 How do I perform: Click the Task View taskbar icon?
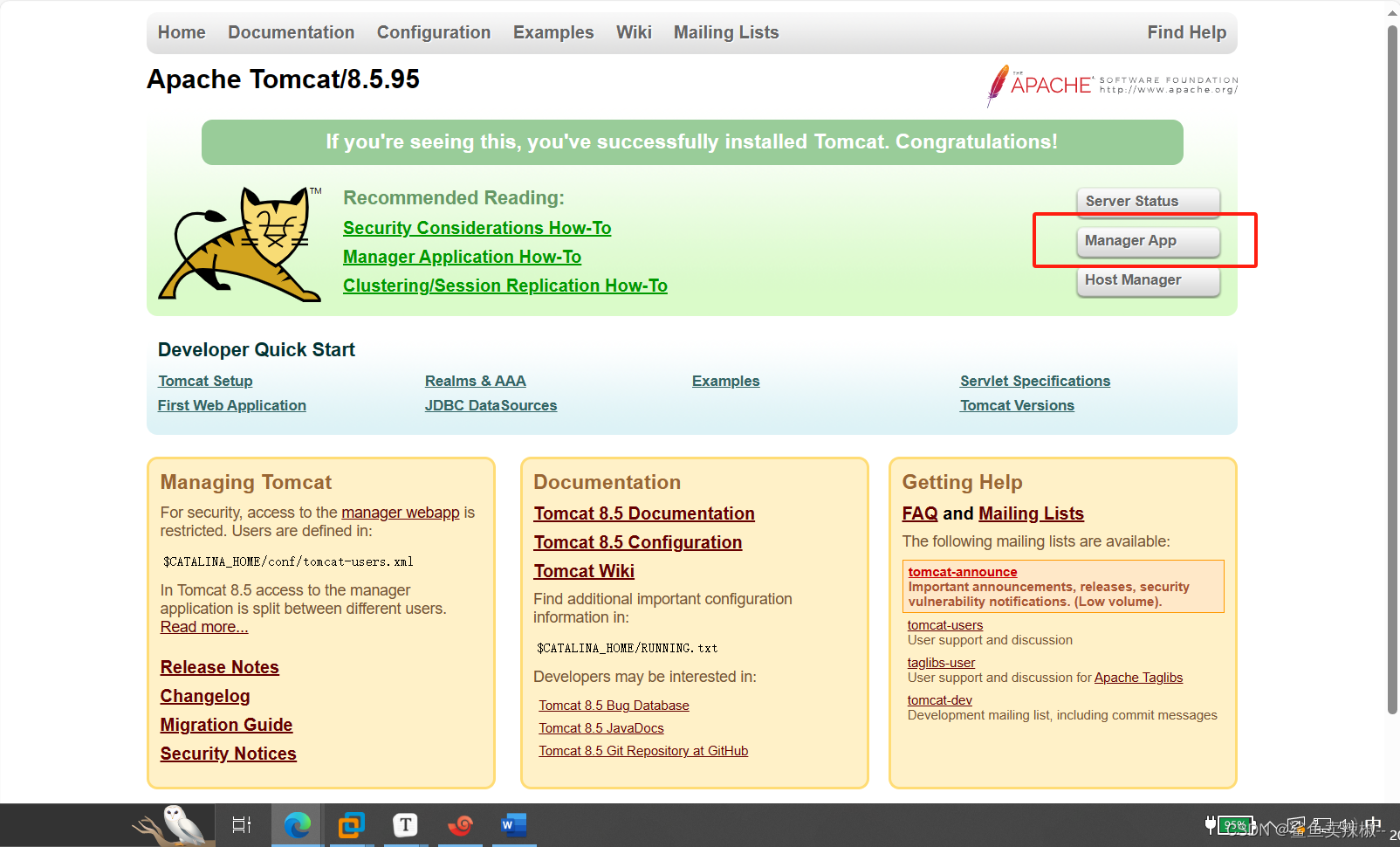point(242,825)
